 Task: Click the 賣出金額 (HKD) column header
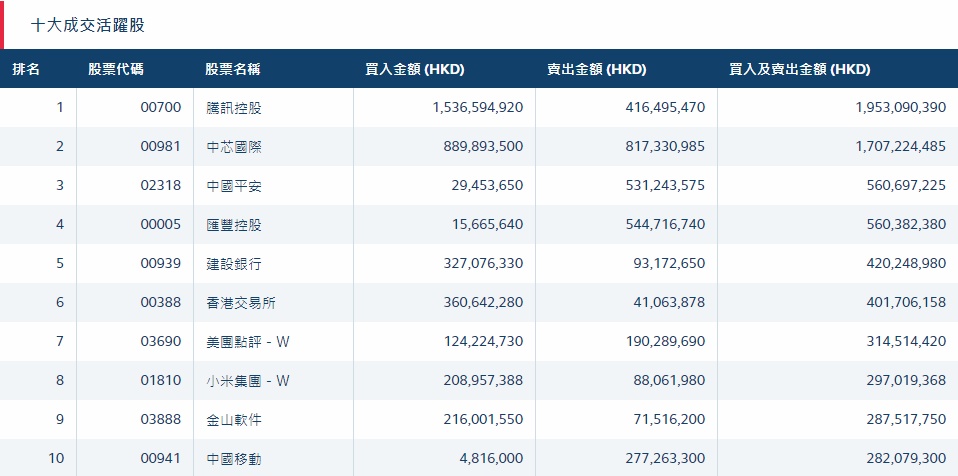coord(596,70)
